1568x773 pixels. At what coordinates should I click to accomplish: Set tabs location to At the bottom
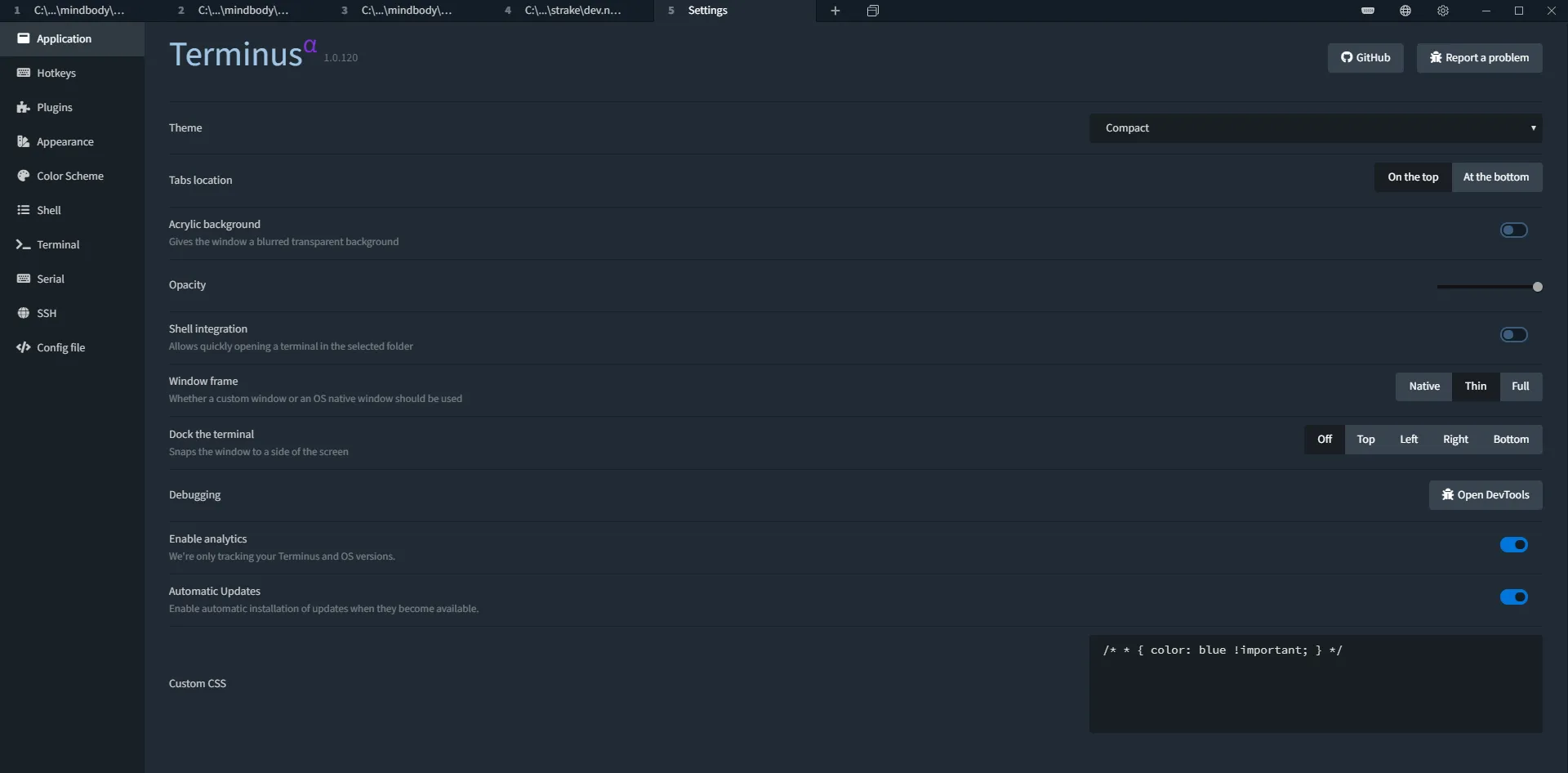point(1496,177)
